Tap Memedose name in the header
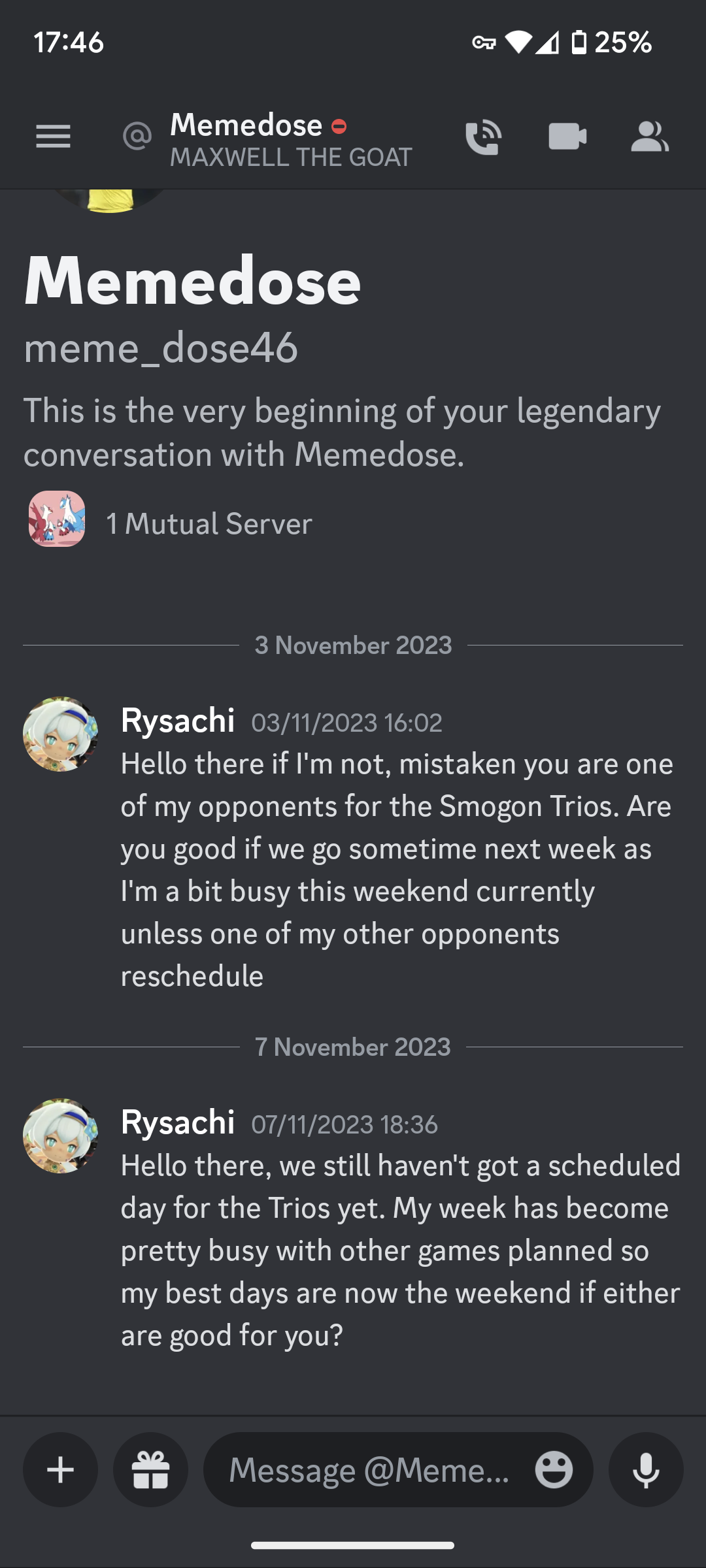 coord(246,125)
